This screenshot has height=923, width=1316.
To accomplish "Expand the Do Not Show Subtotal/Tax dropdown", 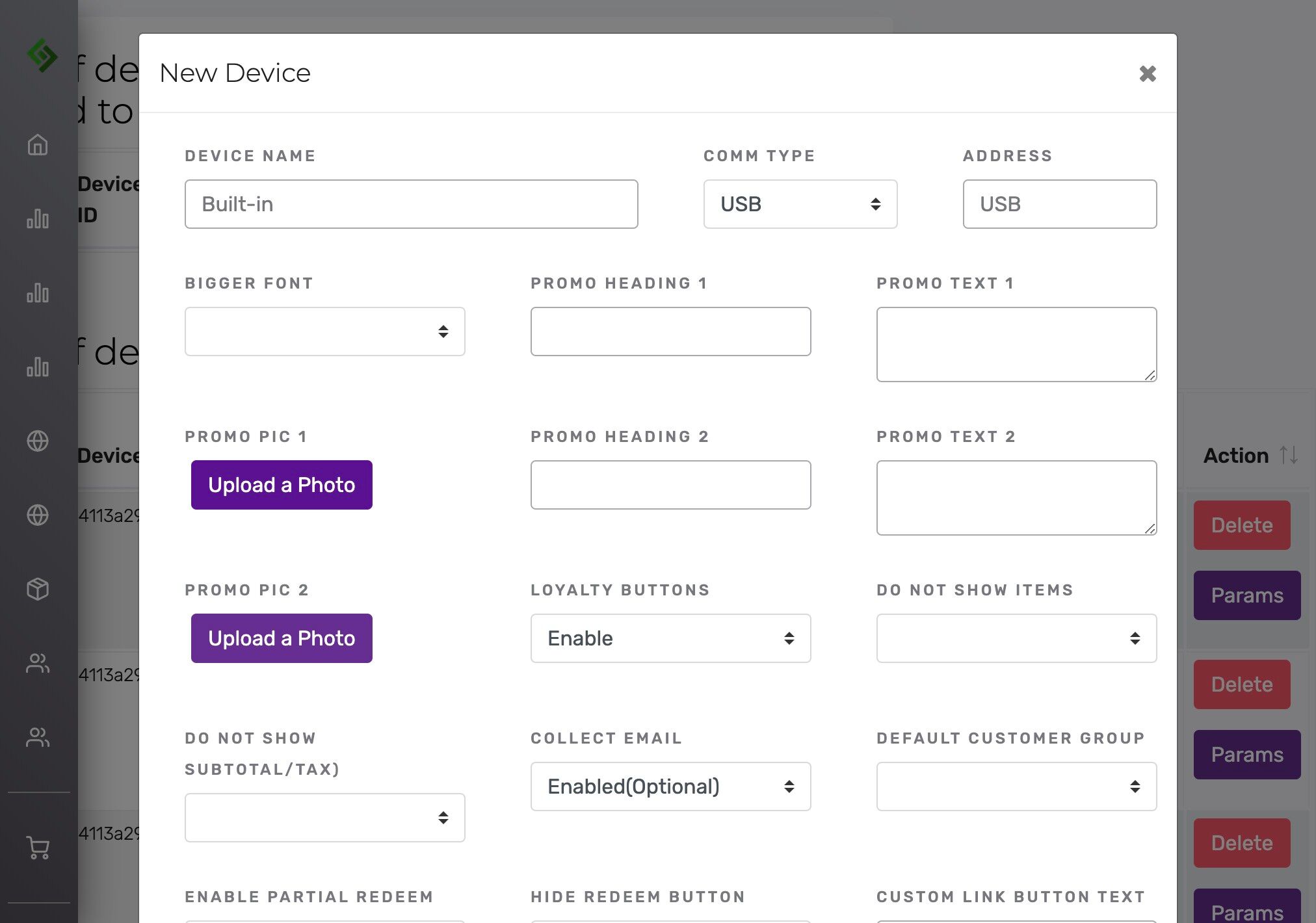I will tap(325, 818).
